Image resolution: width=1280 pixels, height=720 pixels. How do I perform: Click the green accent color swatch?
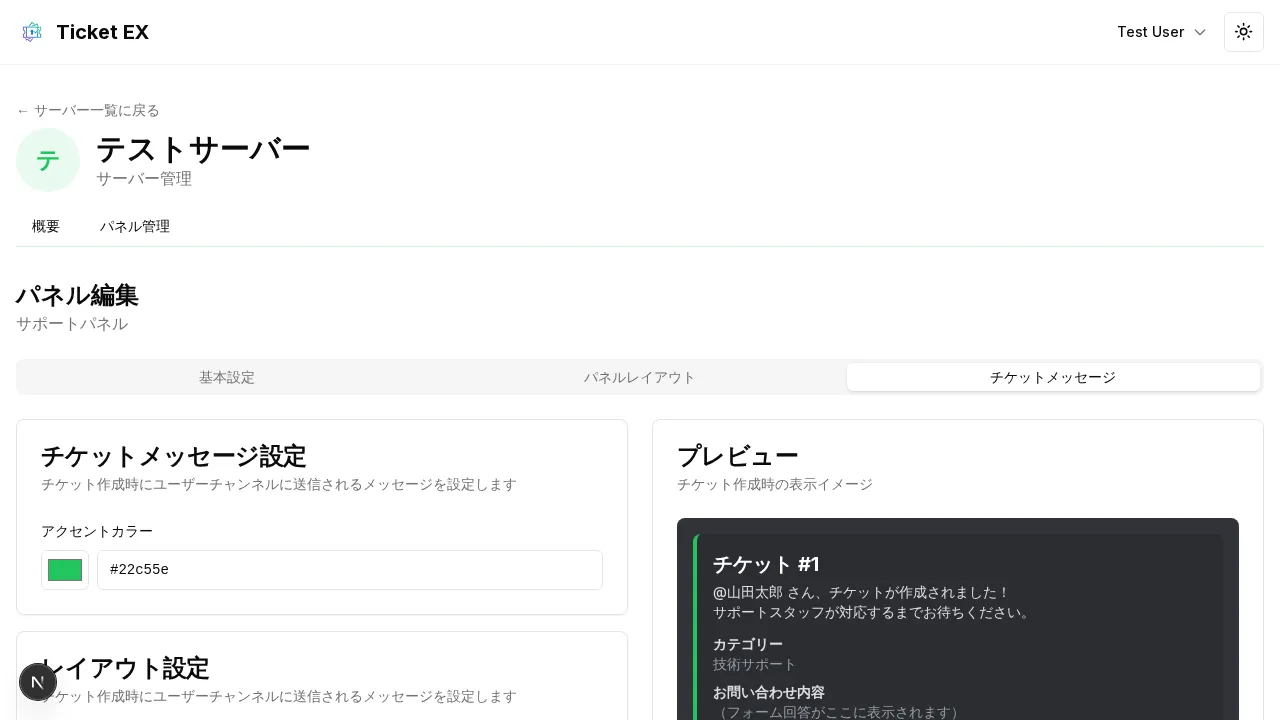click(x=65, y=570)
